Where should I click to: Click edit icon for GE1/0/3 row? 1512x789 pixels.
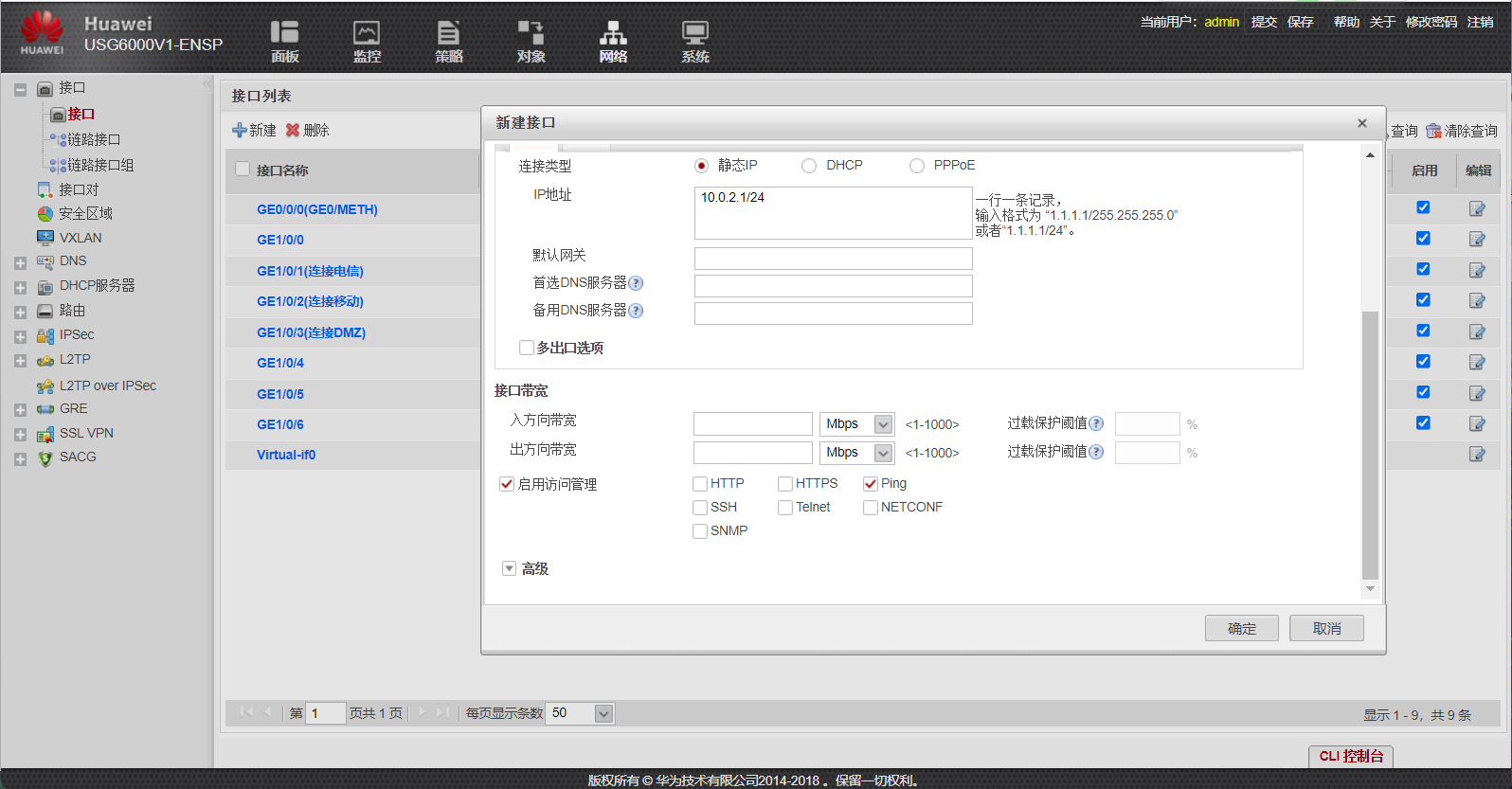click(x=1477, y=332)
